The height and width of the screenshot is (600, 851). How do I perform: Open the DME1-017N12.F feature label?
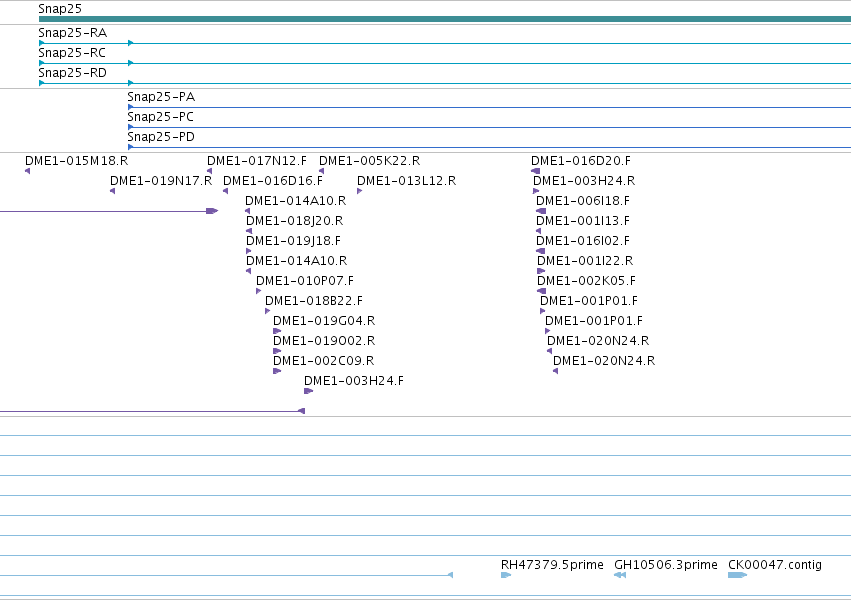point(257,161)
